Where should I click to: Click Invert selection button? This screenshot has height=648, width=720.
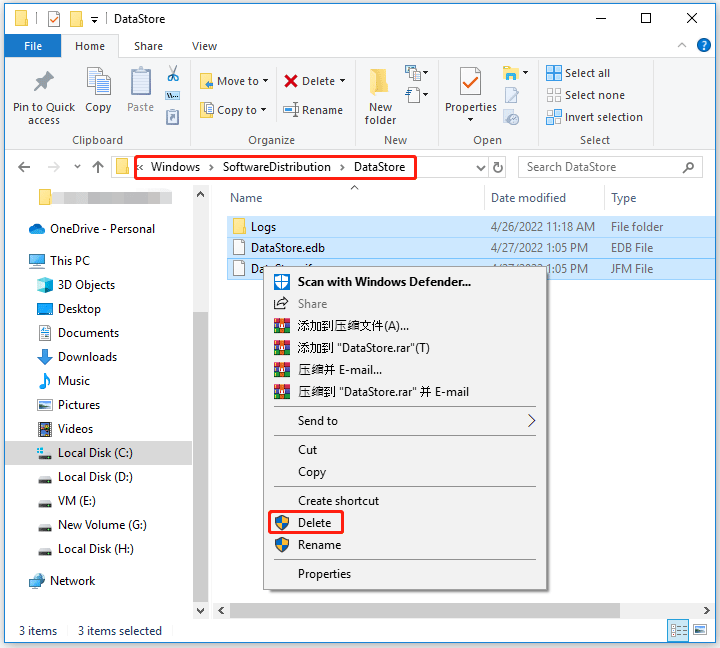[x=595, y=117]
